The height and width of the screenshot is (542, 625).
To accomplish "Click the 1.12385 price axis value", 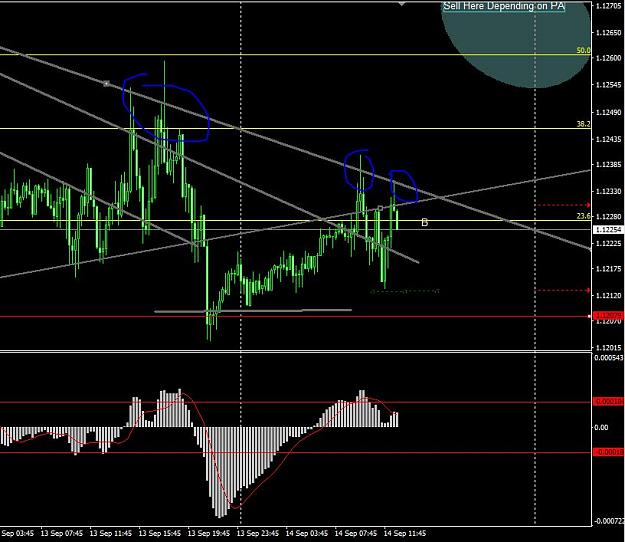I will pyautogui.click(x=608, y=164).
